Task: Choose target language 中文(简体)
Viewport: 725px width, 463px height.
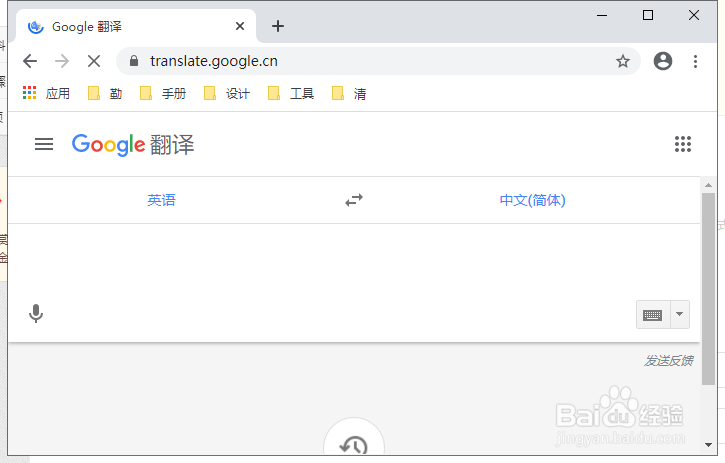Action: click(x=533, y=200)
